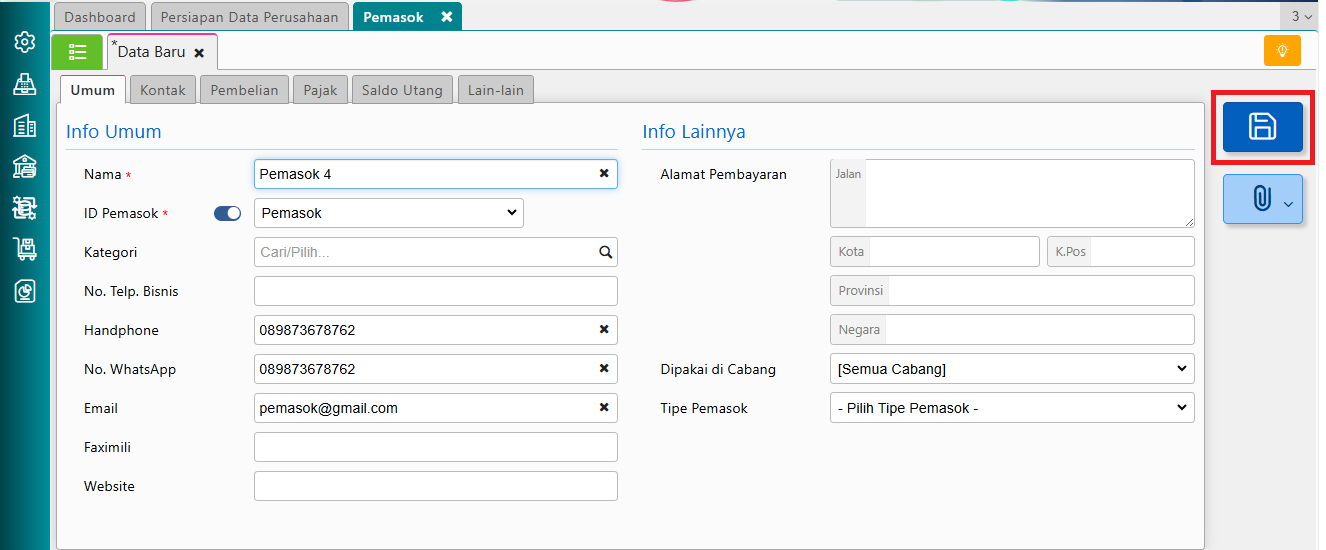1326x550 pixels.
Task: Clear the No. WhatsApp field value
Action: (604, 368)
